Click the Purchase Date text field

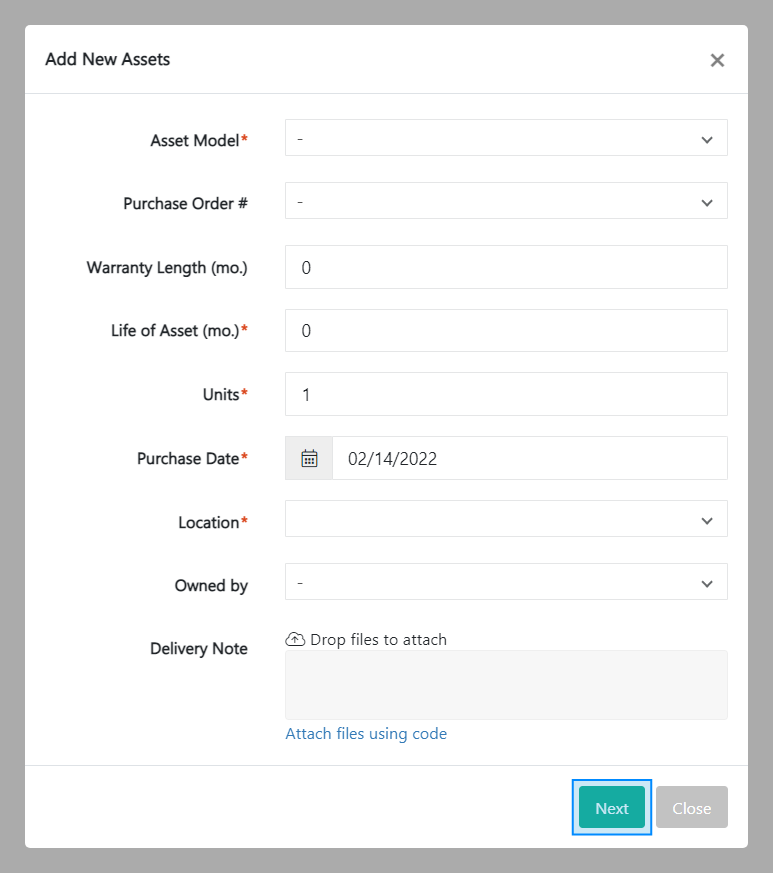[x=530, y=458]
